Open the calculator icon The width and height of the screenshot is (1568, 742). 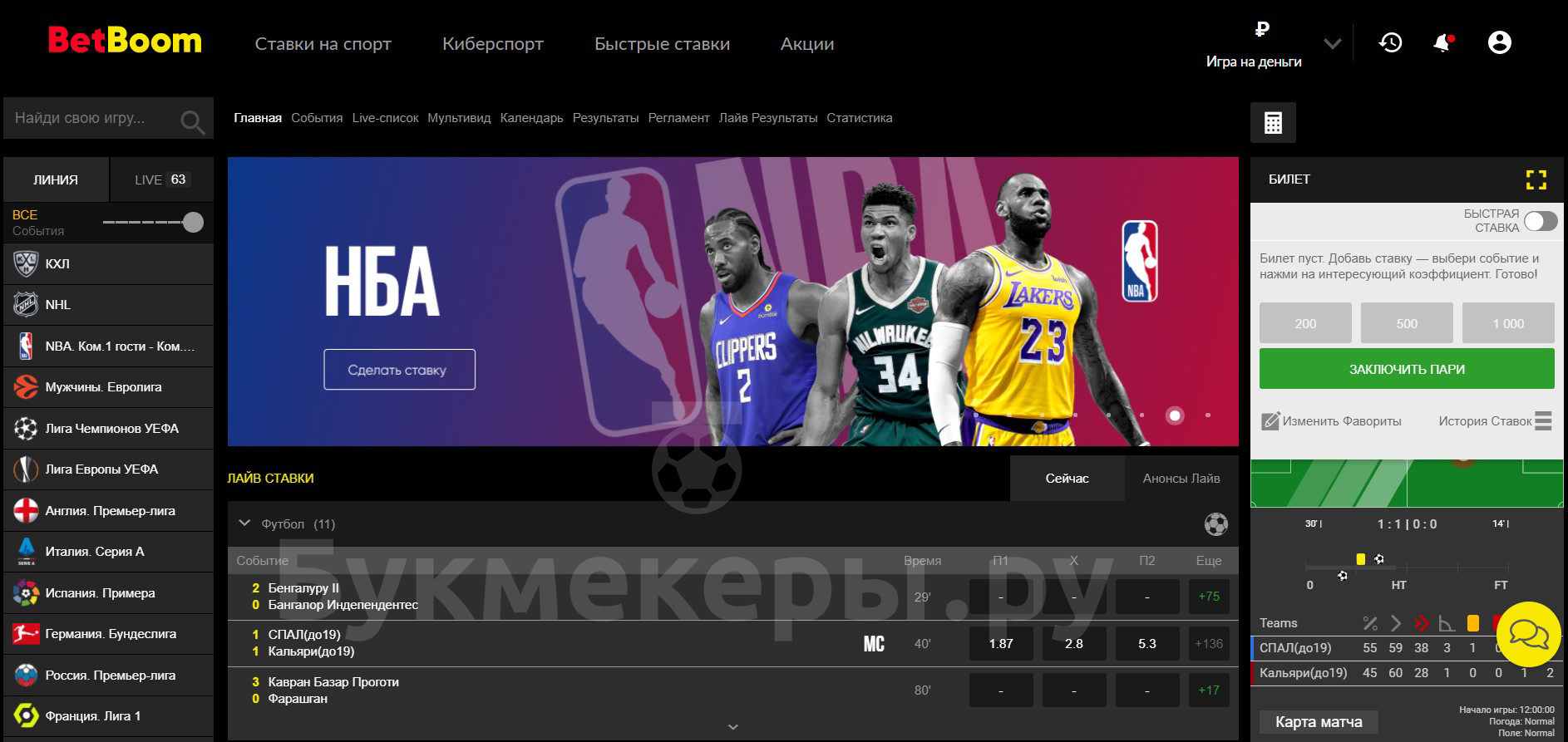point(1273,123)
